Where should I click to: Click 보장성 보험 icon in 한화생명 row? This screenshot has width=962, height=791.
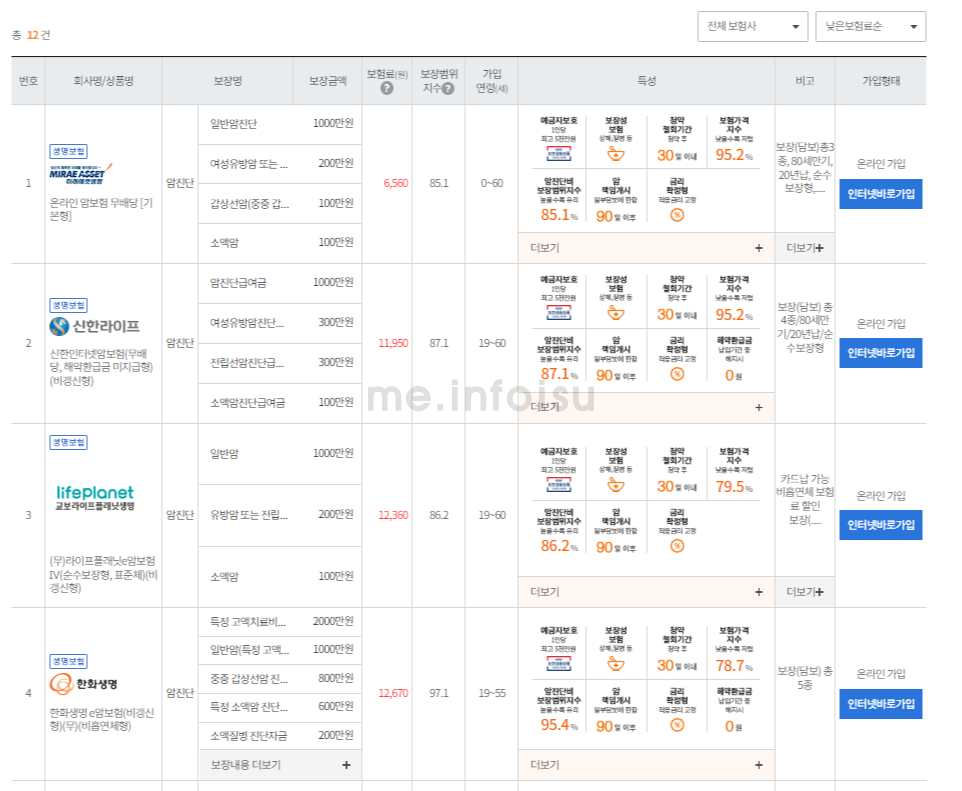pos(616,664)
